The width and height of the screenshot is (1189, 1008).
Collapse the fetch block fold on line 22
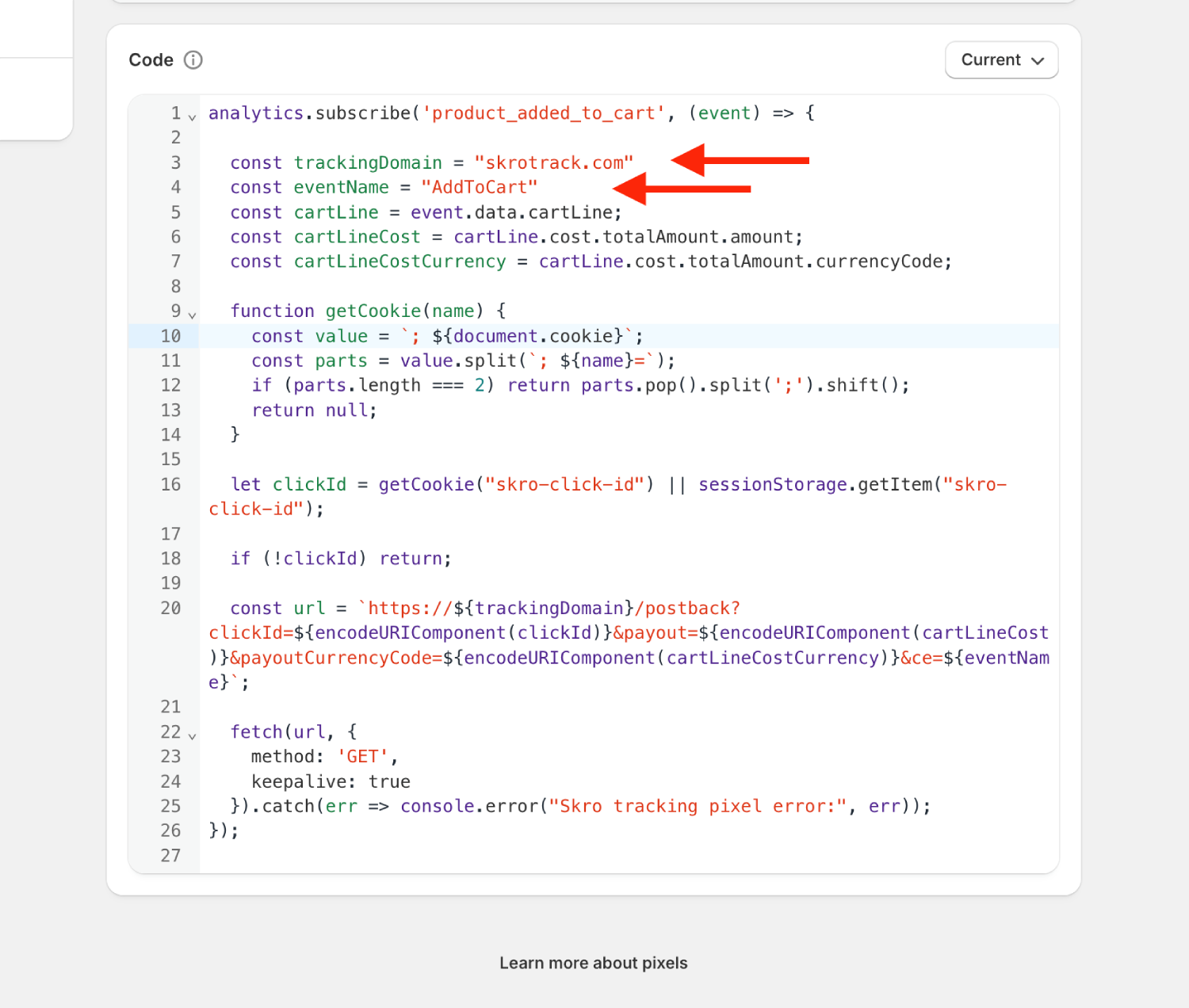(x=192, y=735)
